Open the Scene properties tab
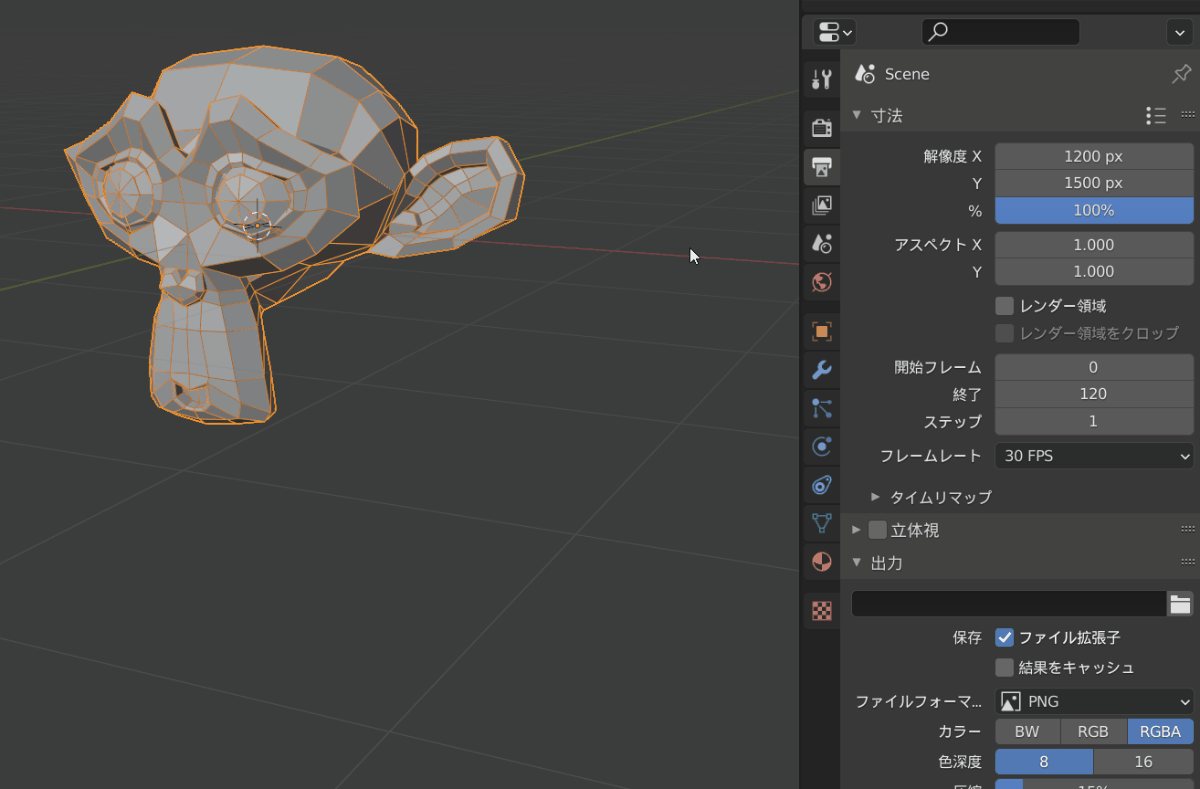This screenshot has height=789, width=1200. pyautogui.click(x=822, y=243)
